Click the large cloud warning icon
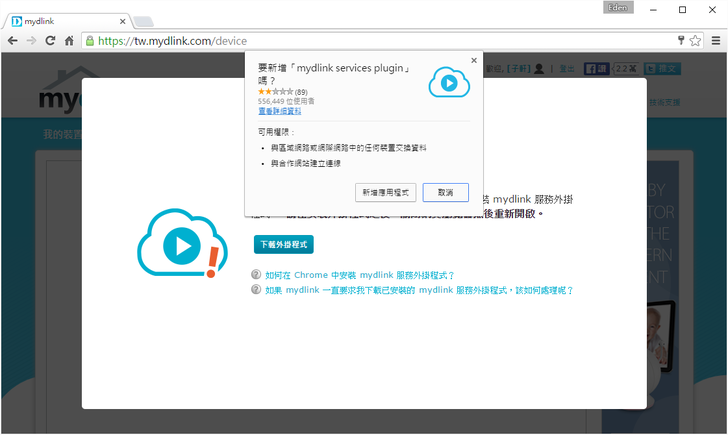The width and height of the screenshot is (728, 435). tap(182, 243)
